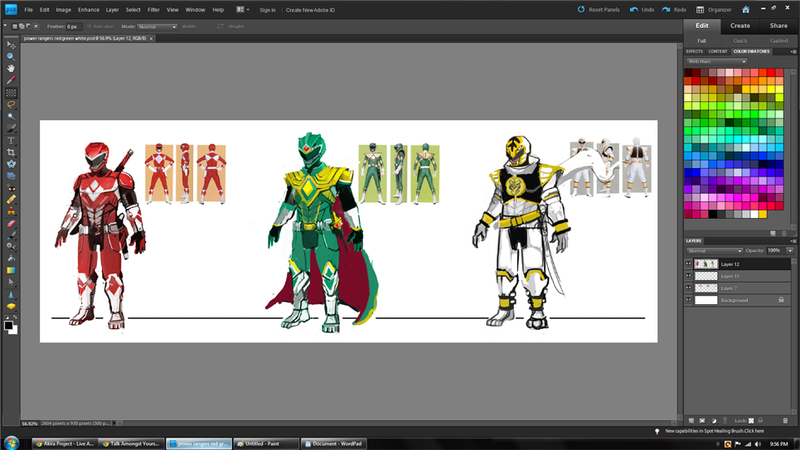Select the Move tool
The height and width of the screenshot is (450, 800).
coord(11,45)
